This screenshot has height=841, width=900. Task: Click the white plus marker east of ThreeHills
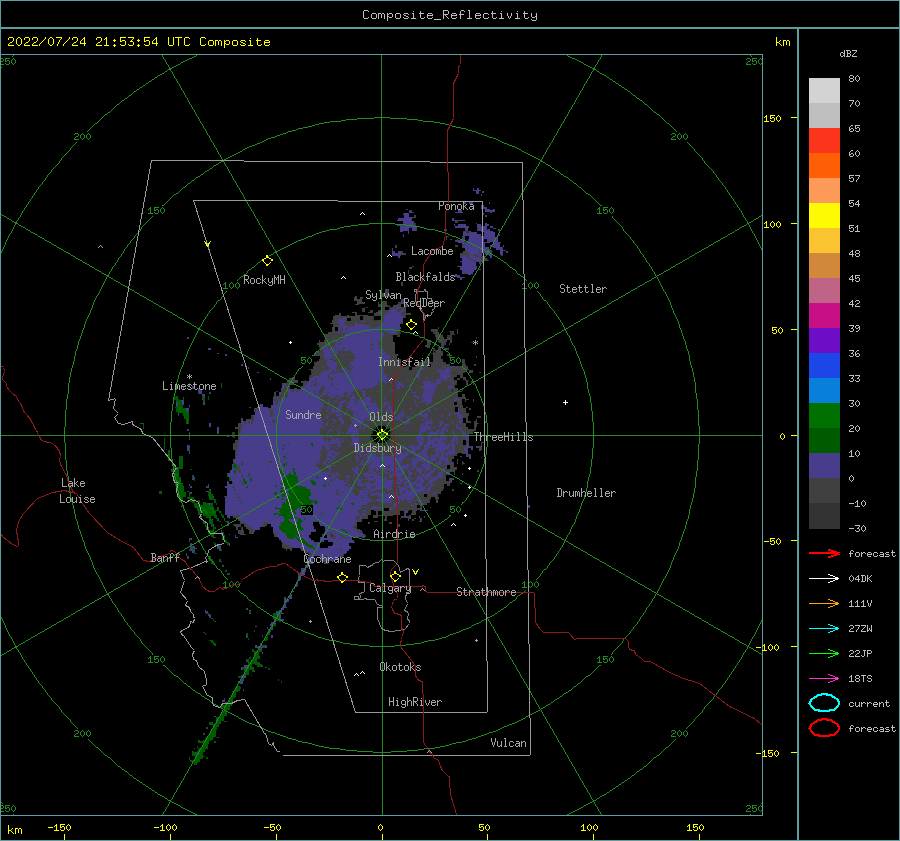pos(565,402)
